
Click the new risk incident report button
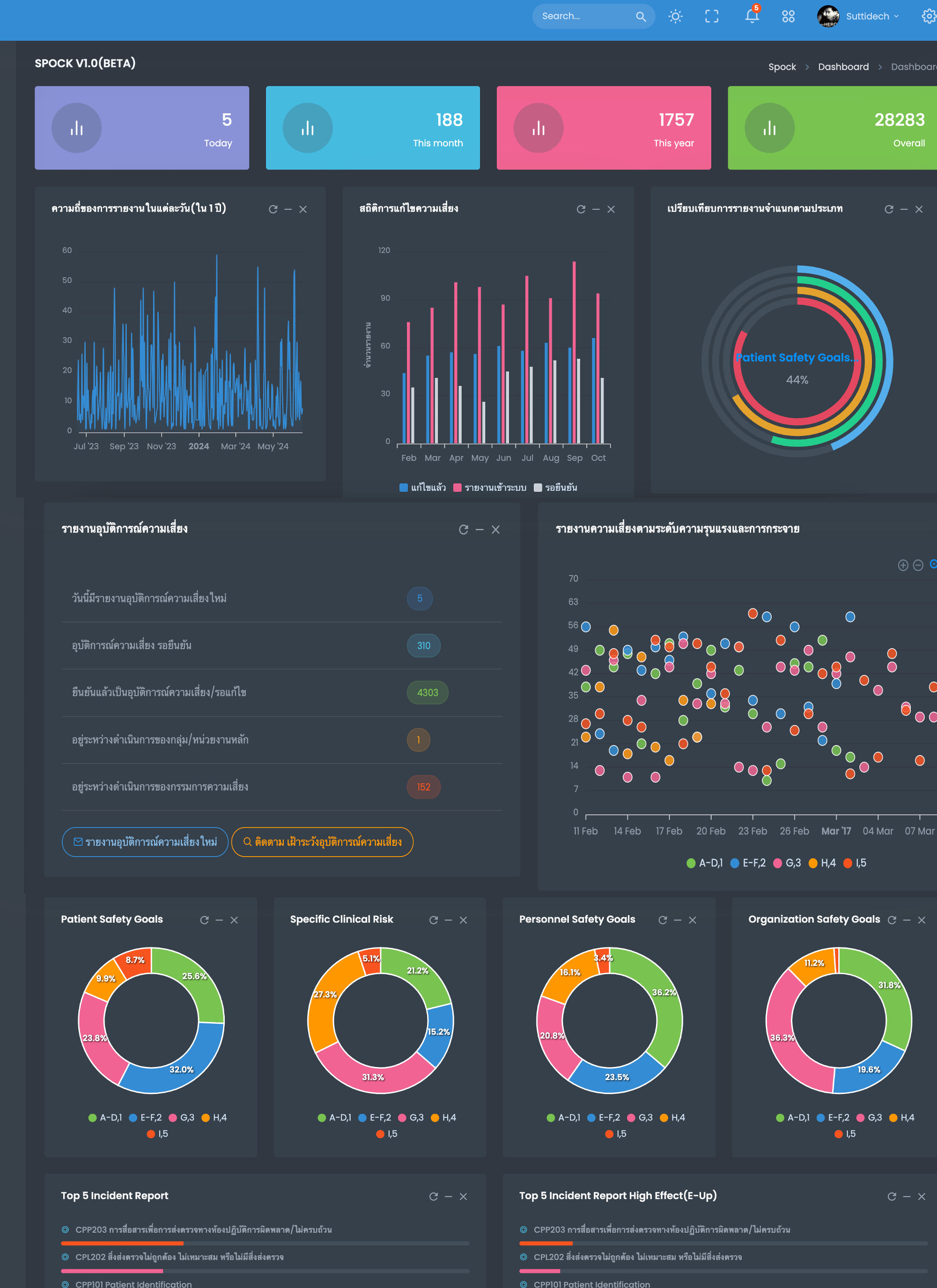point(145,842)
